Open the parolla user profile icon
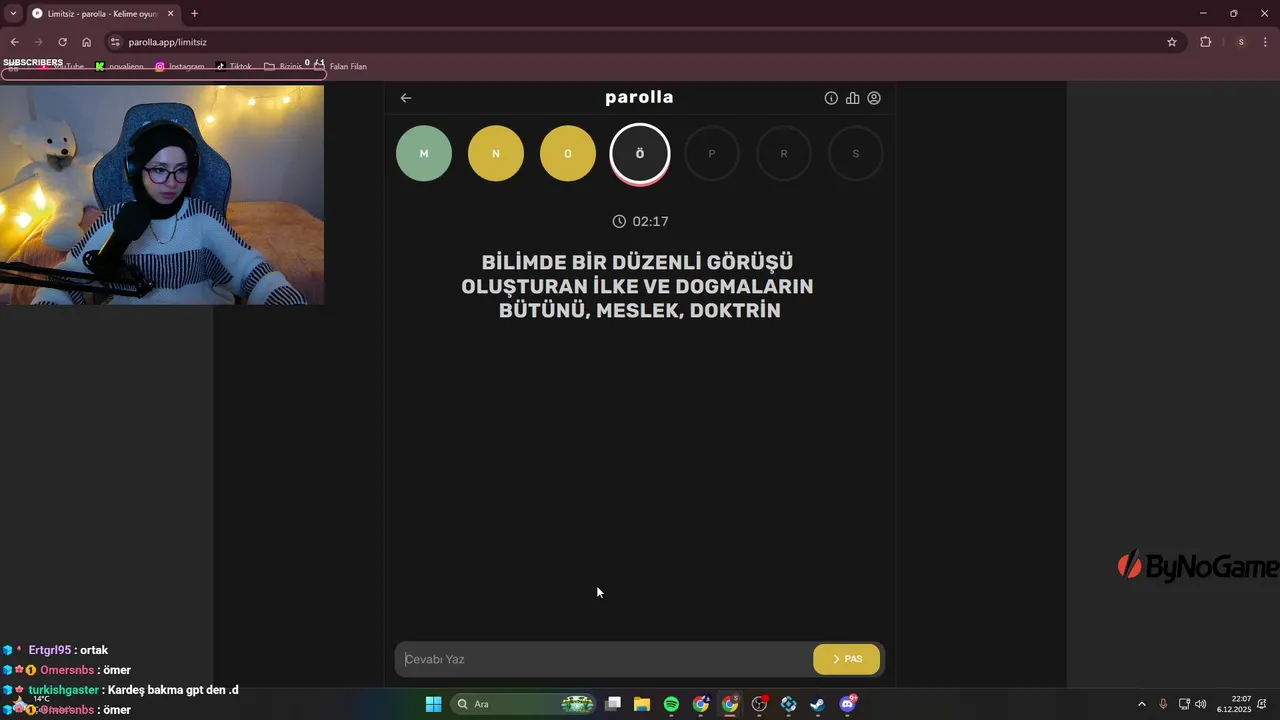Image resolution: width=1280 pixels, height=720 pixels. (874, 98)
